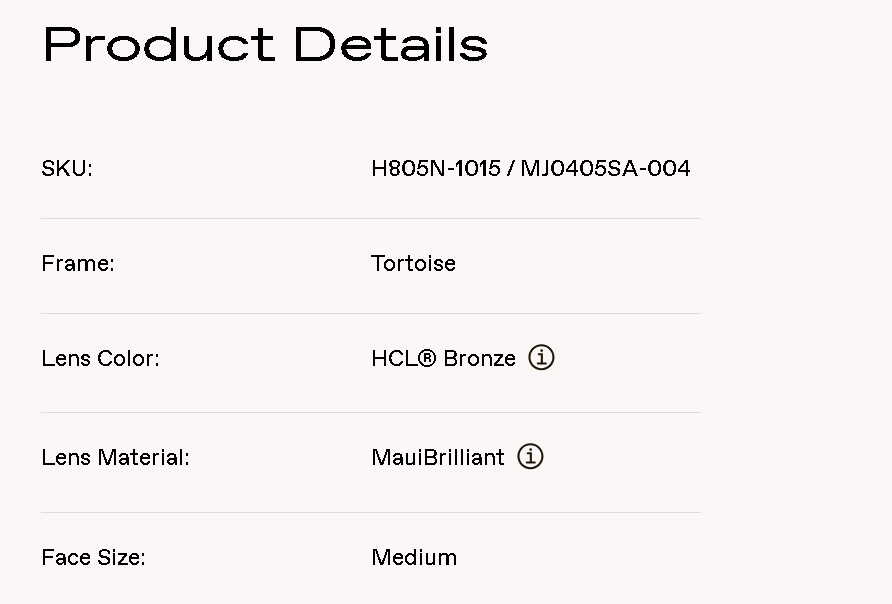Click the Medium face size value
The image size is (892, 604).
click(414, 558)
